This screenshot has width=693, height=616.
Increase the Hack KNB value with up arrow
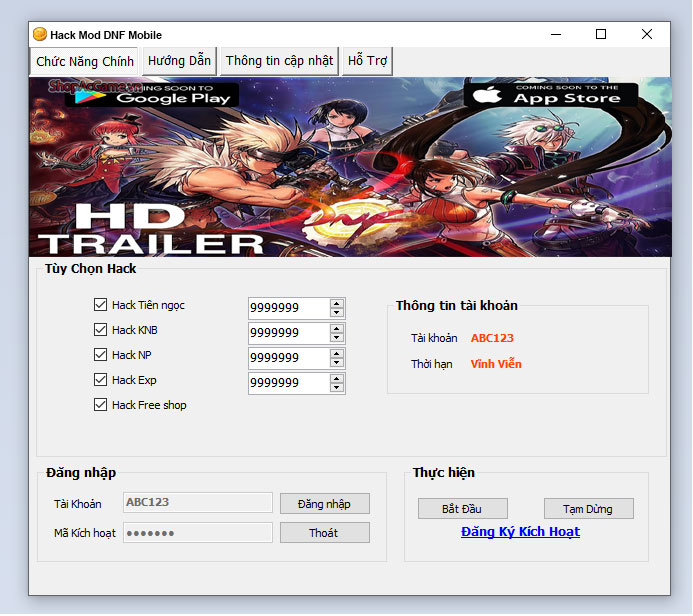click(x=337, y=328)
